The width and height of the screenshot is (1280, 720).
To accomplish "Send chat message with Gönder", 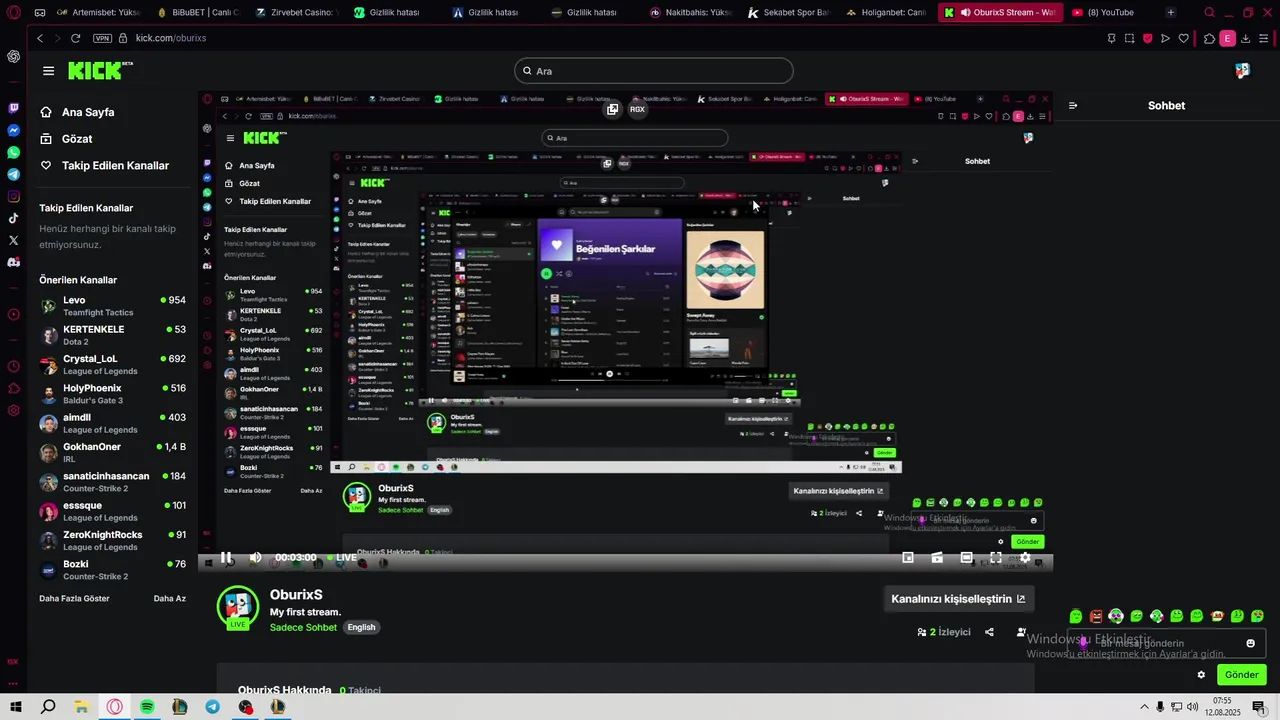I will (1241, 675).
